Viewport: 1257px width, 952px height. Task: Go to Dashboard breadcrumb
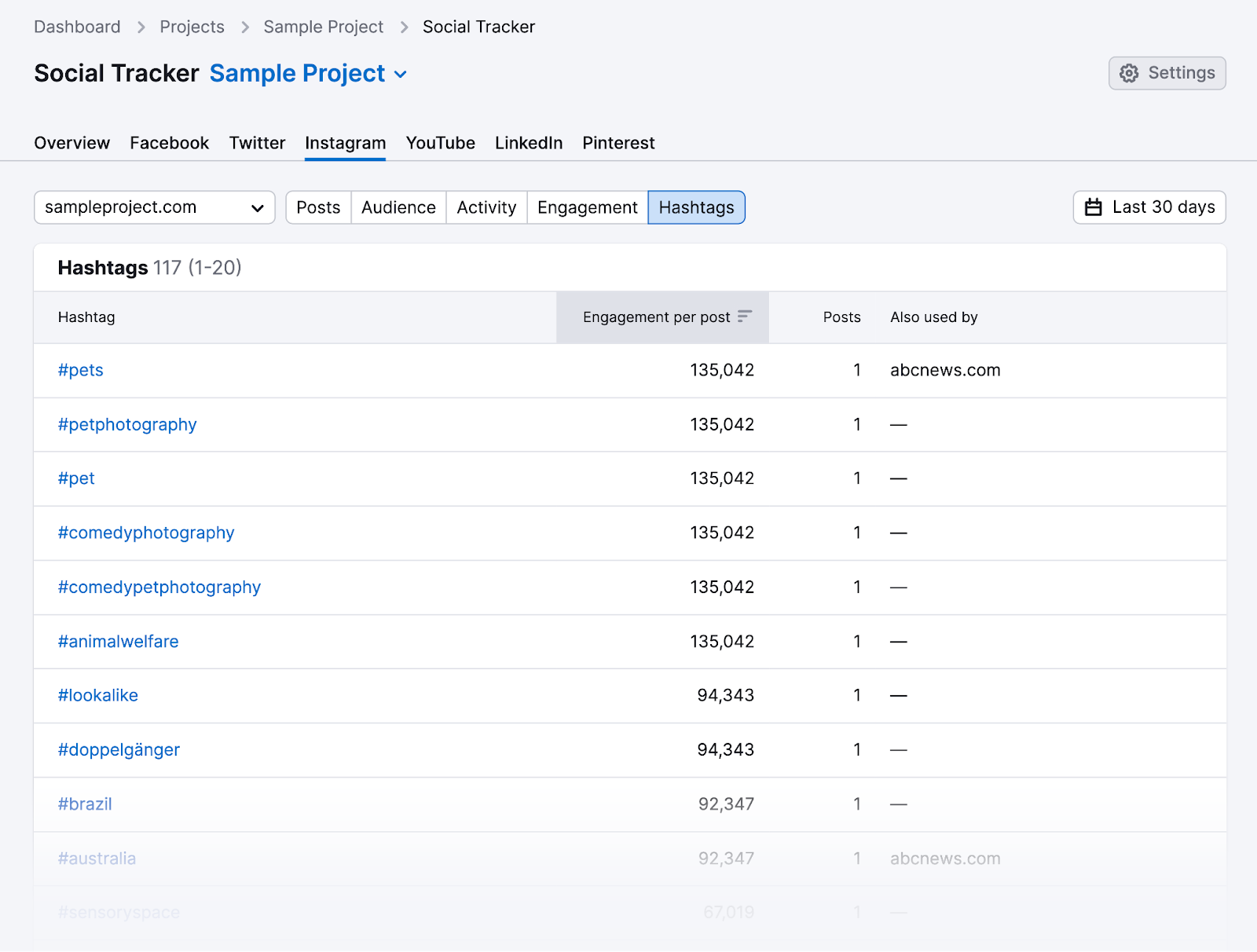[77, 27]
